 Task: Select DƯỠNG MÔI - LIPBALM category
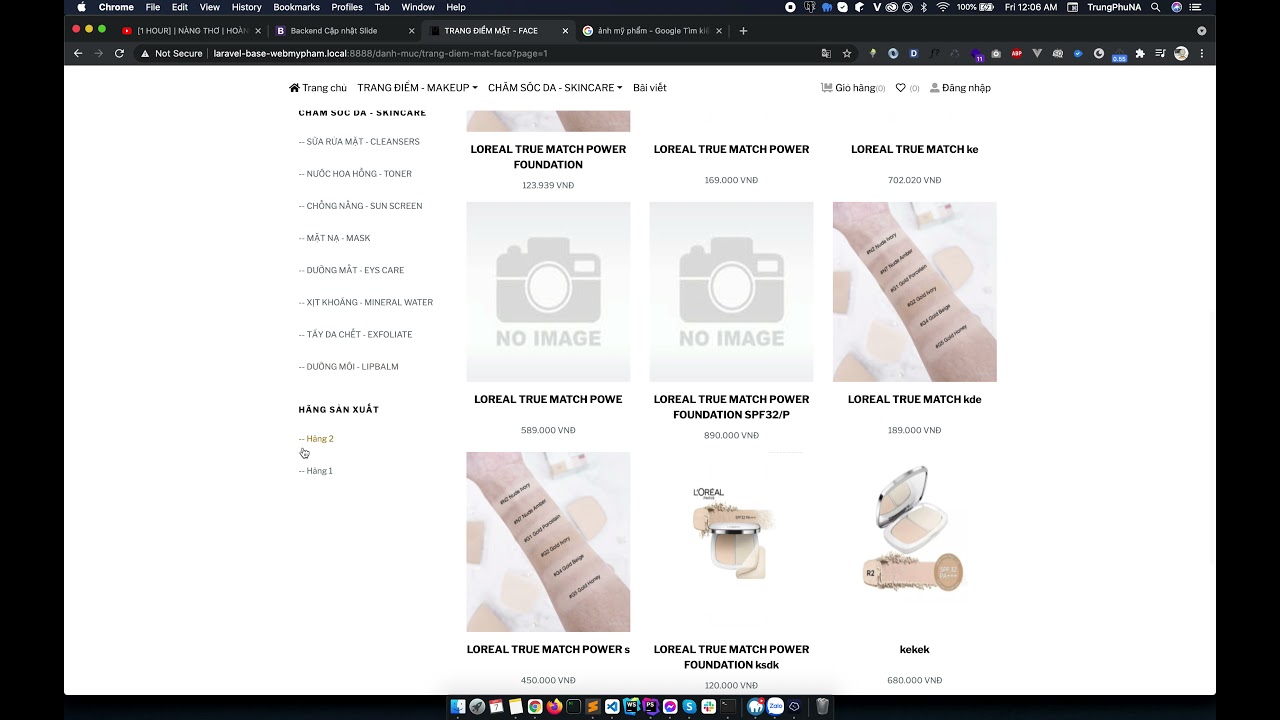[x=348, y=366]
